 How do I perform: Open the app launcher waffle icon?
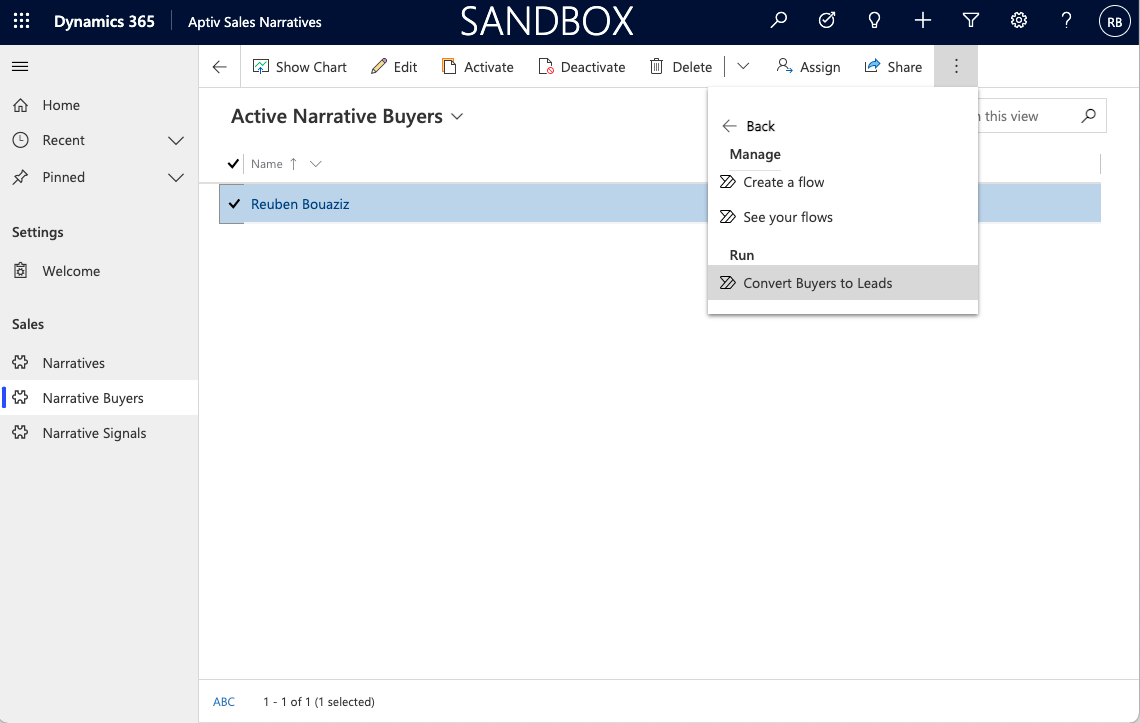point(22,21)
